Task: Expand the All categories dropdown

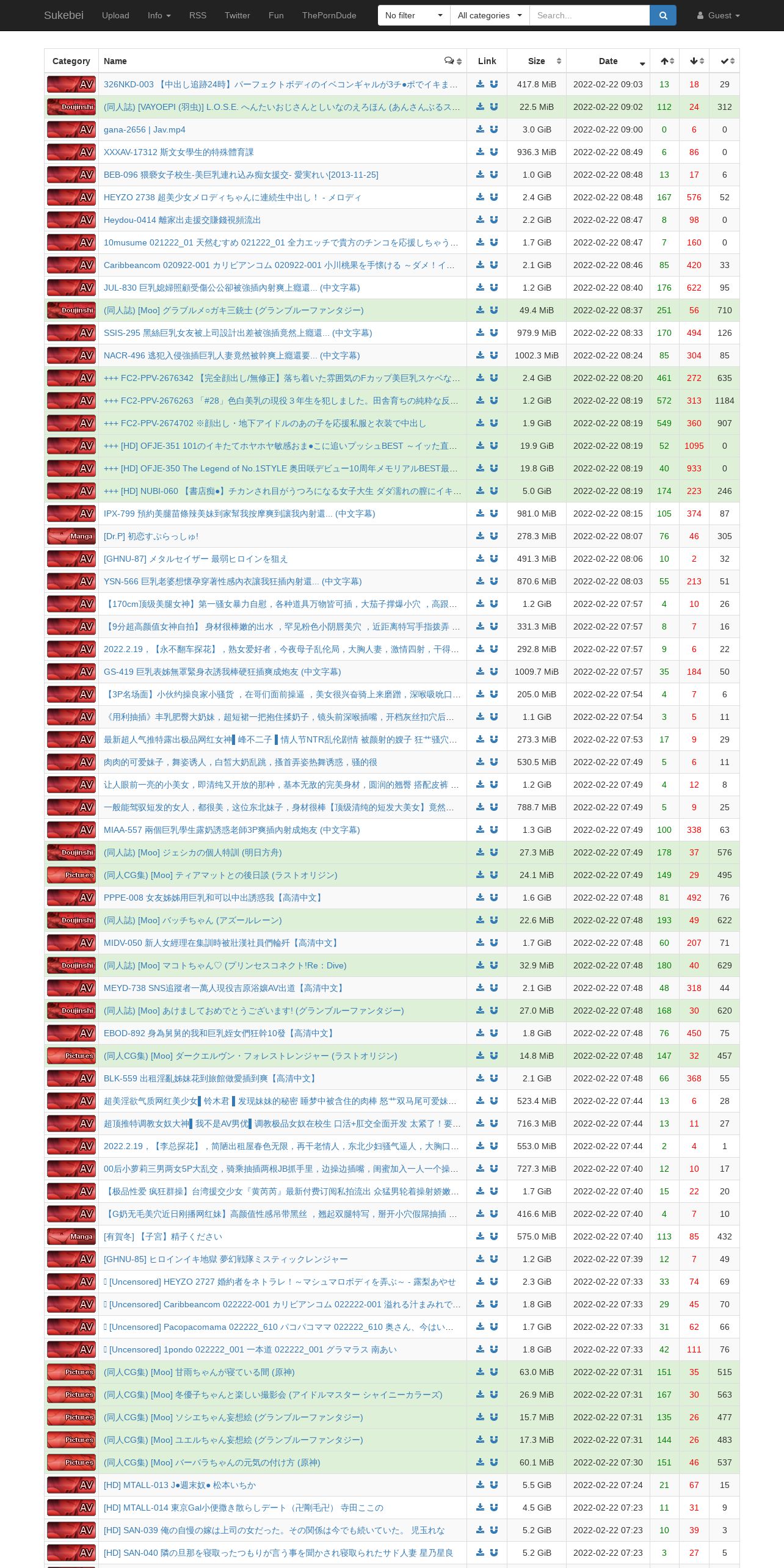Action: 490,15
